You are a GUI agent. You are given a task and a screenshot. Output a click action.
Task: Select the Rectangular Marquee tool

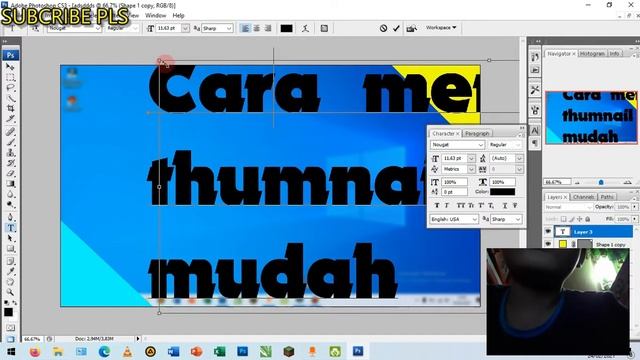pos(10,77)
